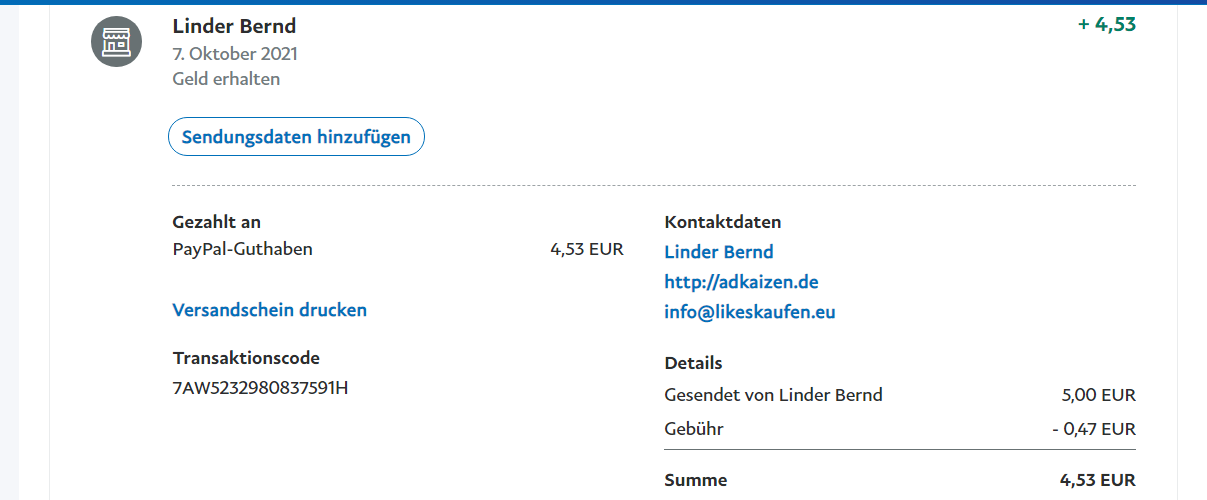Click the 5,00 EUR sent amount
This screenshot has height=500, width=1207.
1099,395
